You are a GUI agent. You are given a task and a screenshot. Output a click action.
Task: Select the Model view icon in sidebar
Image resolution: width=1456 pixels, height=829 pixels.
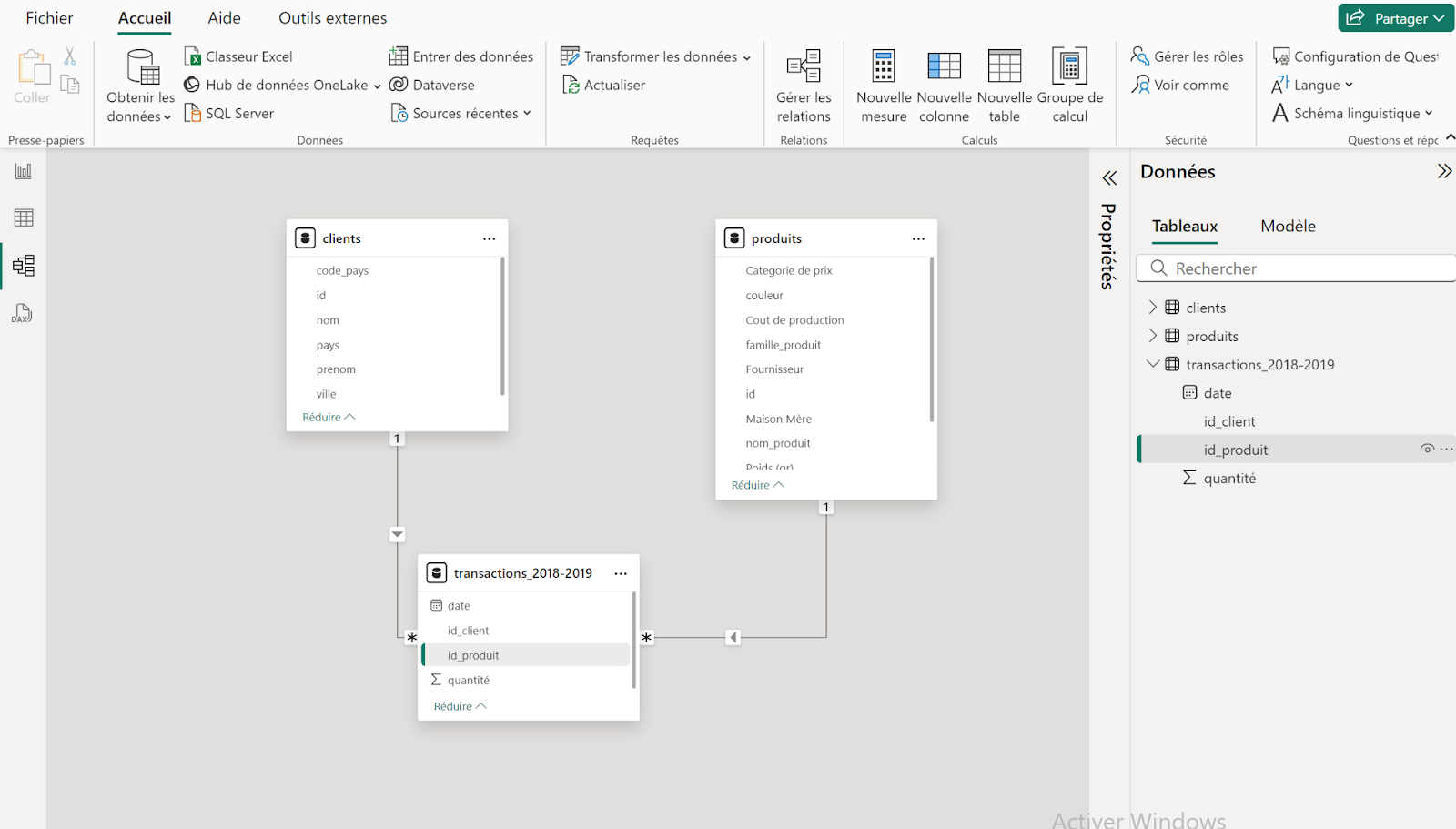pos(24,266)
